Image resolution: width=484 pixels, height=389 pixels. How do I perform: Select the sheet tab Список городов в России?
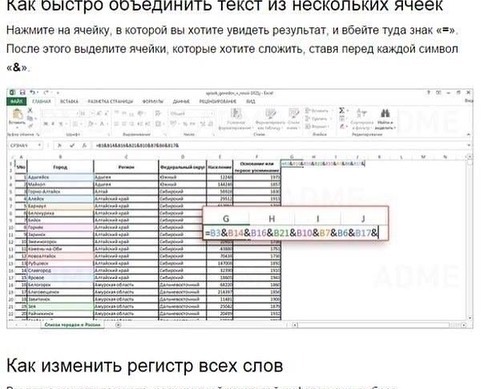[72, 324]
